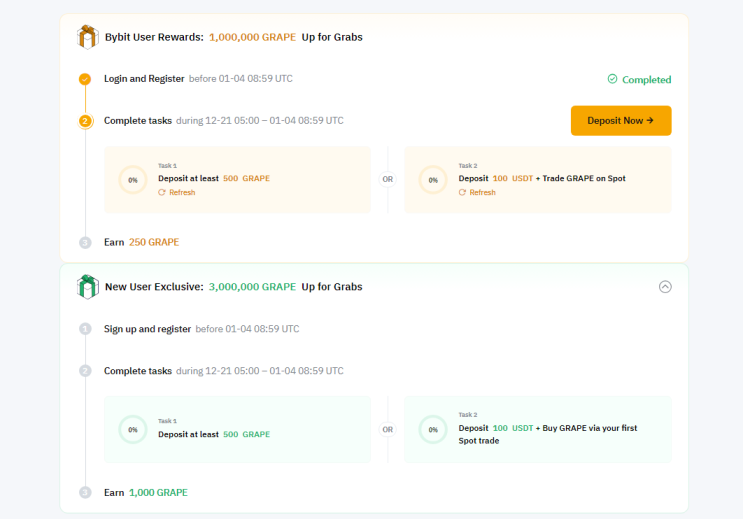Screen dimensions: 743x519
Task: Click the orange step 2 circle
Action: point(85,121)
